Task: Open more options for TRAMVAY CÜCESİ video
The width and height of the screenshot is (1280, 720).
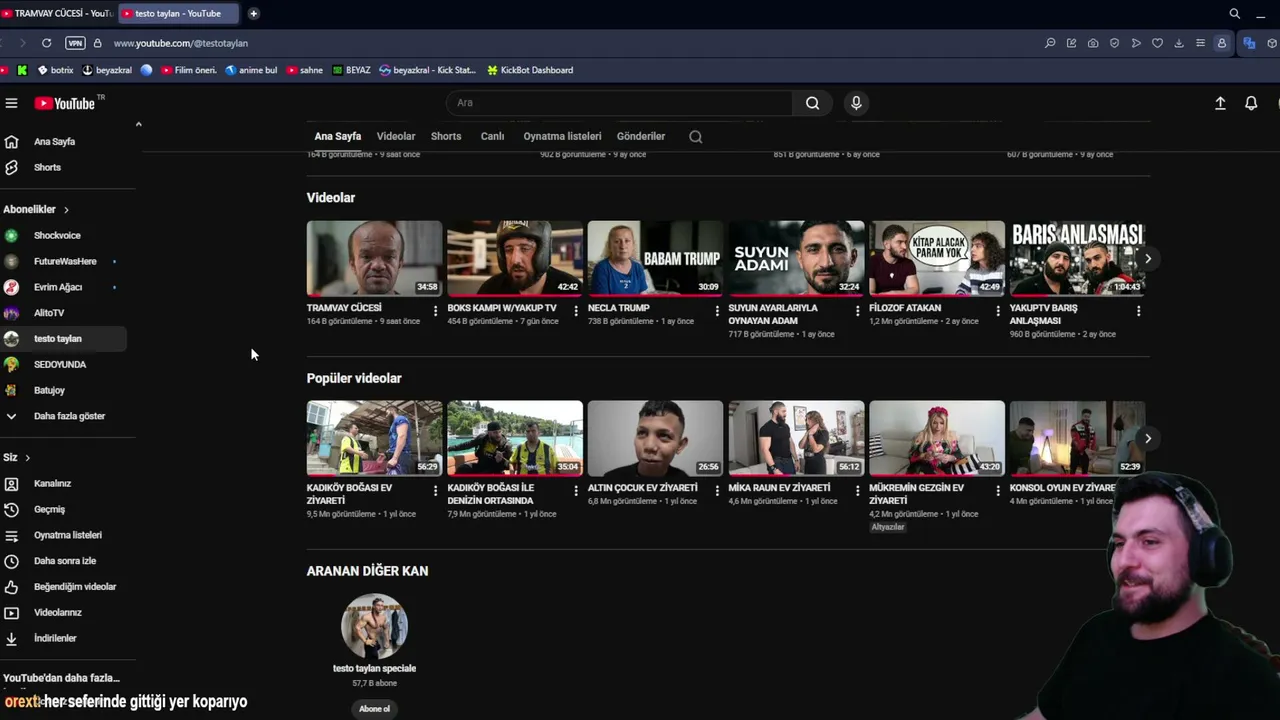Action: (x=435, y=311)
